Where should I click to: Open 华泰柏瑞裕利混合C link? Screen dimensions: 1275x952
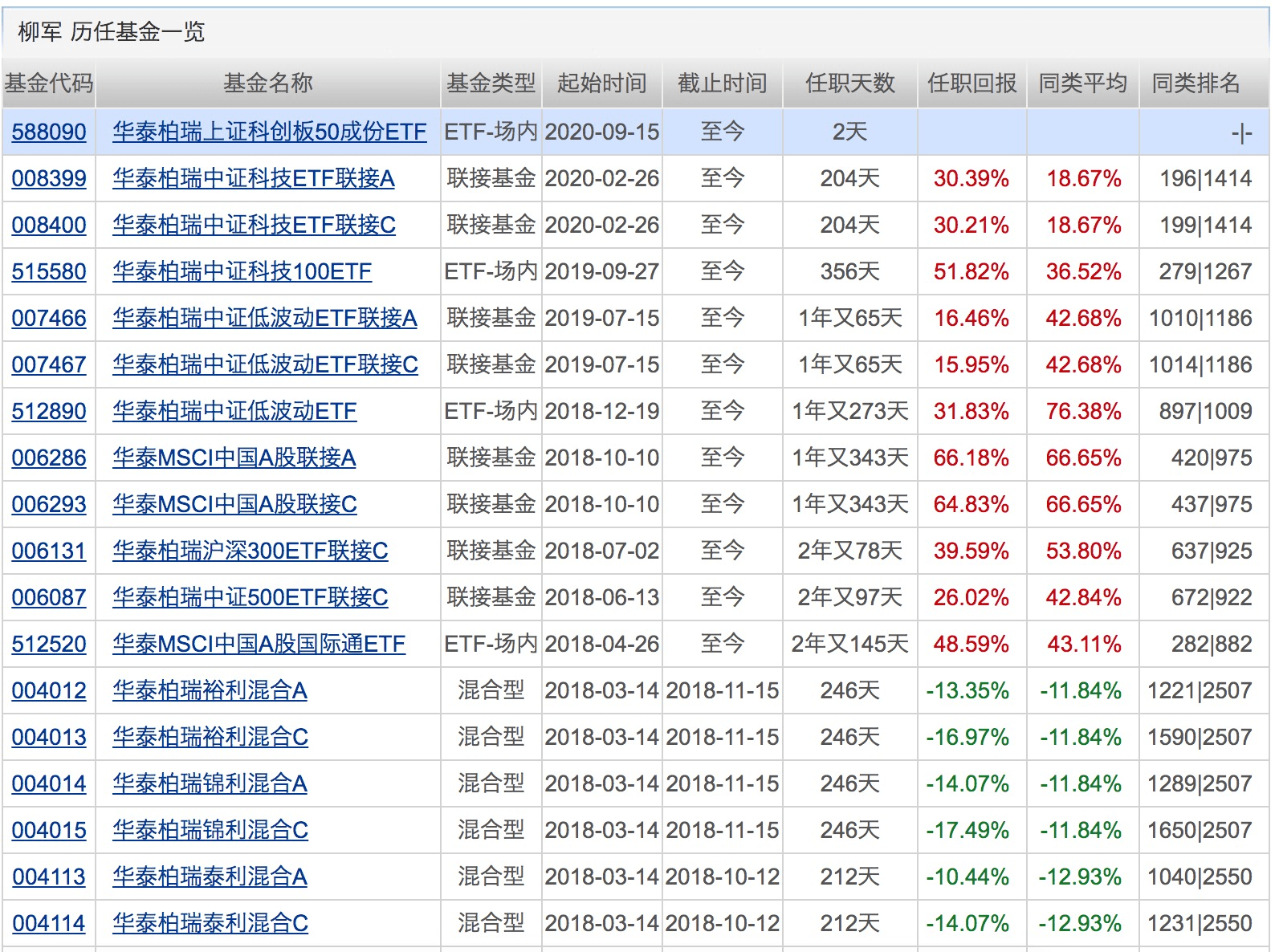(x=210, y=737)
